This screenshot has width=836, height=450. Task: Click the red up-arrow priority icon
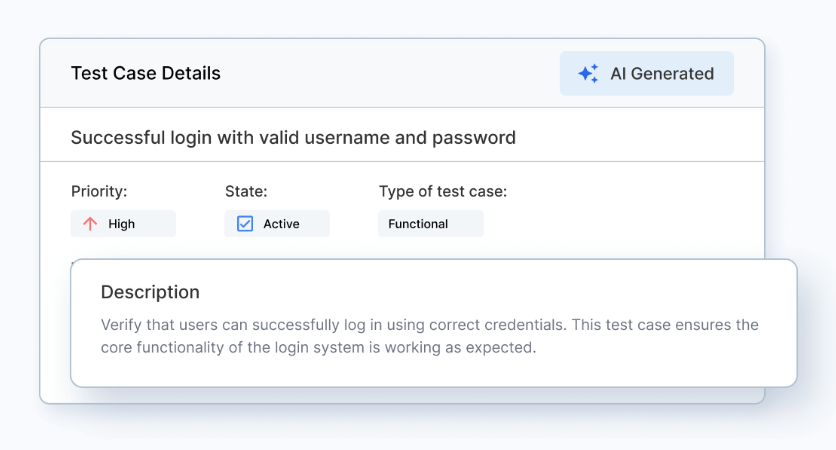(x=90, y=224)
